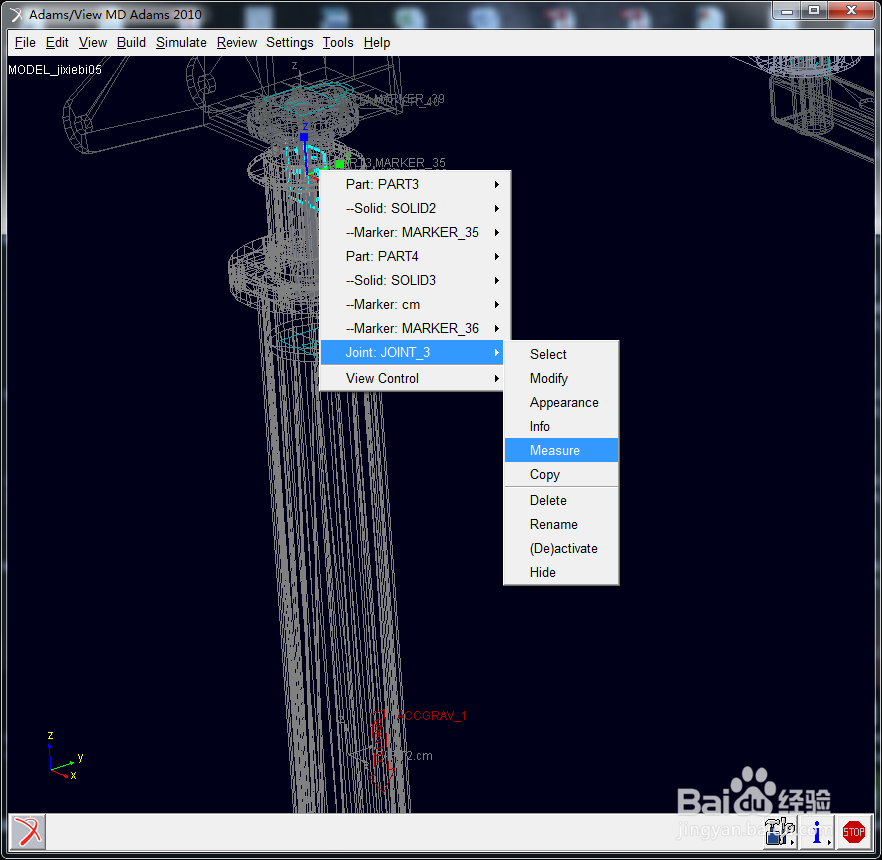This screenshot has height=860, width=882.
Task: Open the File menu
Action: [x=25, y=43]
